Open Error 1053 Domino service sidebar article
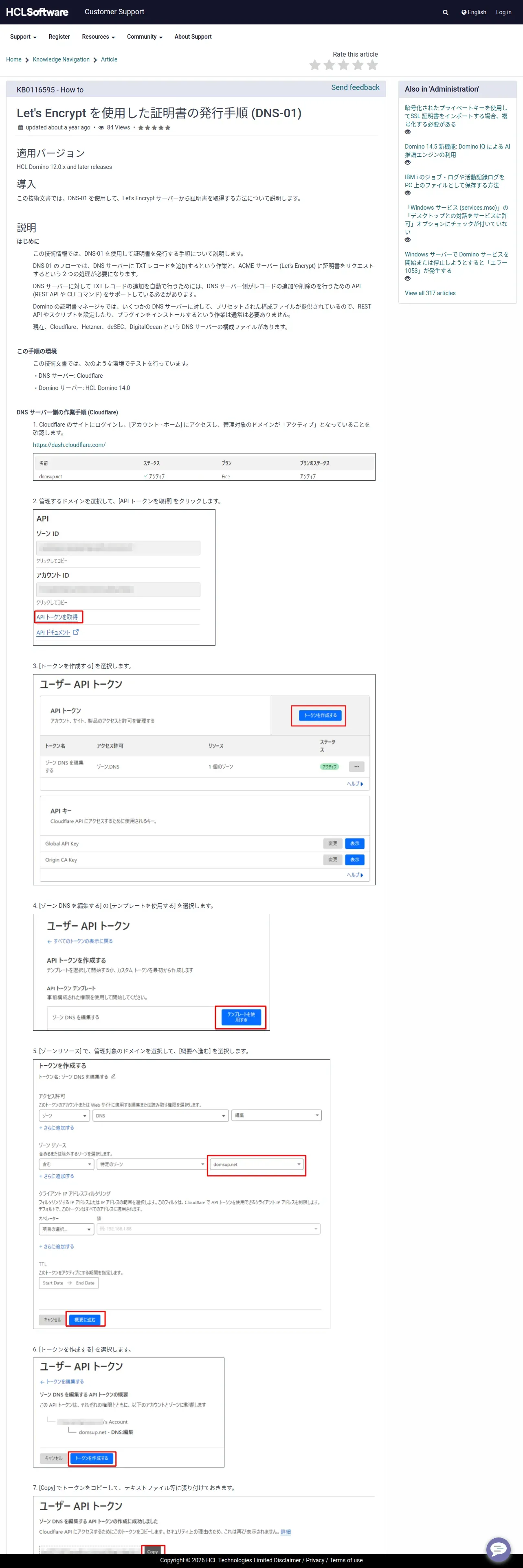 [457, 262]
